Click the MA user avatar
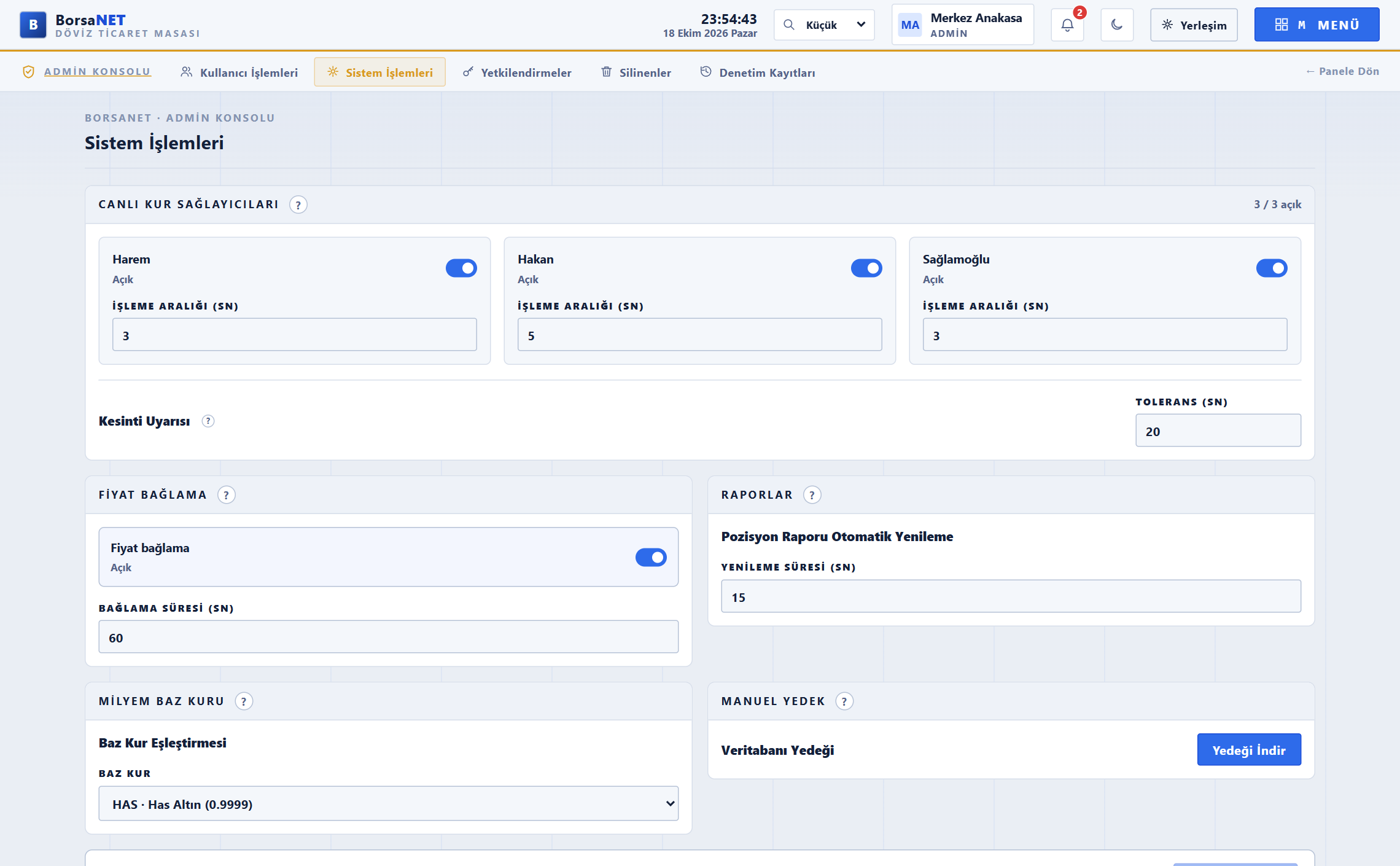This screenshot has height=866, width=1400. tap(910, 25)
